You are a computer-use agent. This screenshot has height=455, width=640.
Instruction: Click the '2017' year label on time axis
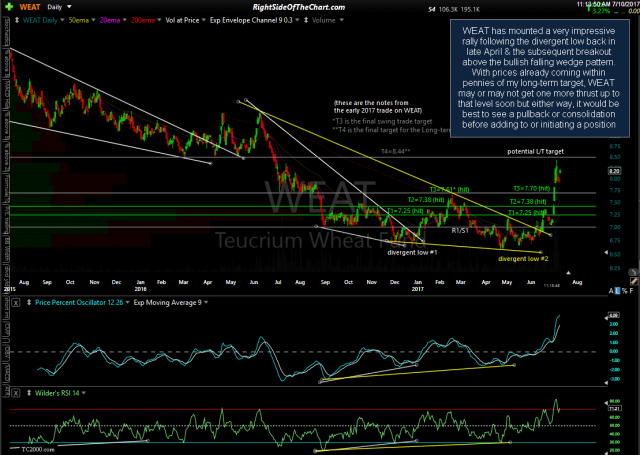tap(418, 289)
